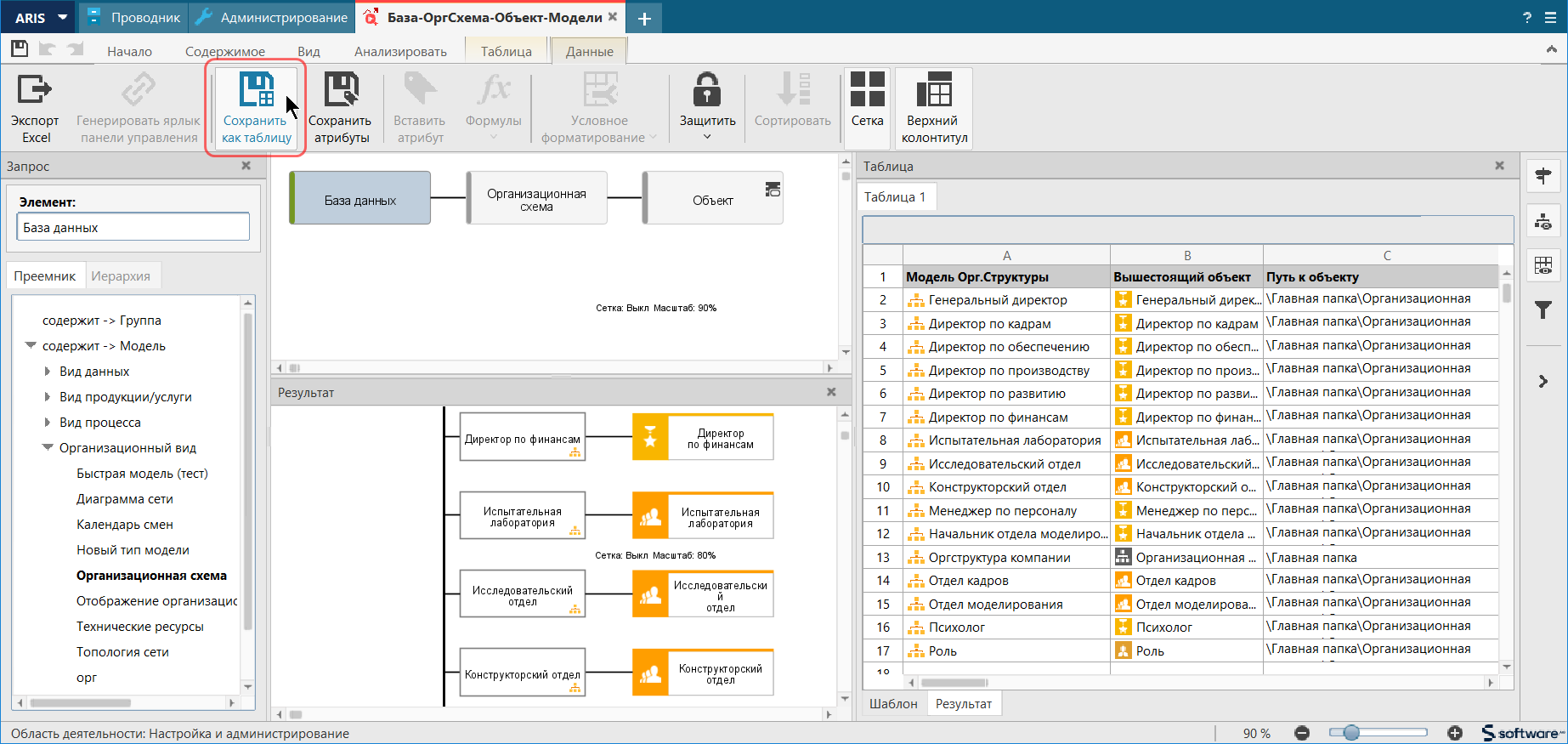The height and width of the screenshot is (744, 1568).
Task: Click the hierarchy icon in right sidebar
Action: [x=1543, y=221]
